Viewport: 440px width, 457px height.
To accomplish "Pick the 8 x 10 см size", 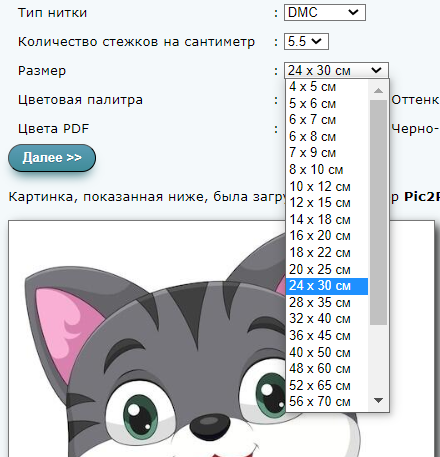I will point(327,169).
